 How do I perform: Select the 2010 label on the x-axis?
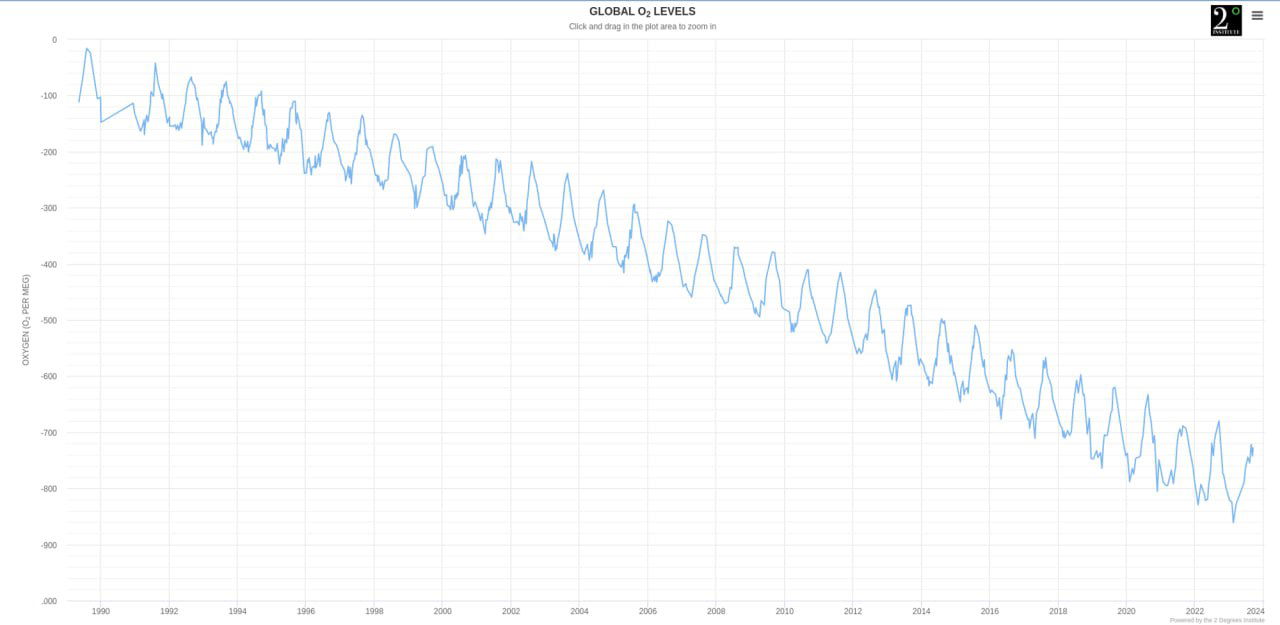tap(784, 611)
